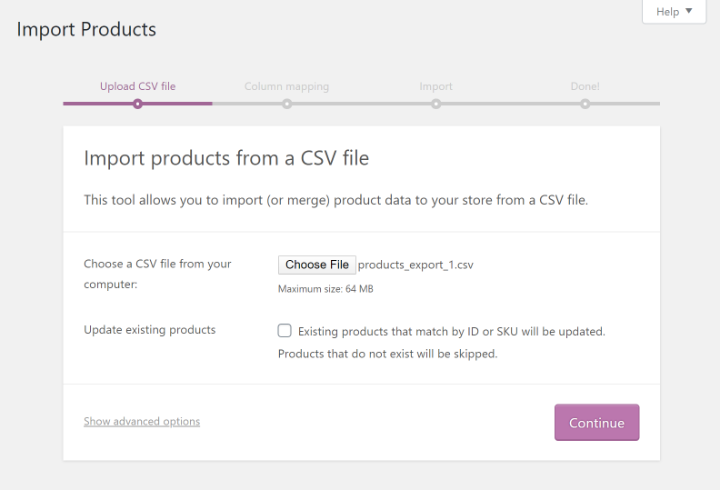Show advanced options
720x490 pixels.
(x=142, y=421)
